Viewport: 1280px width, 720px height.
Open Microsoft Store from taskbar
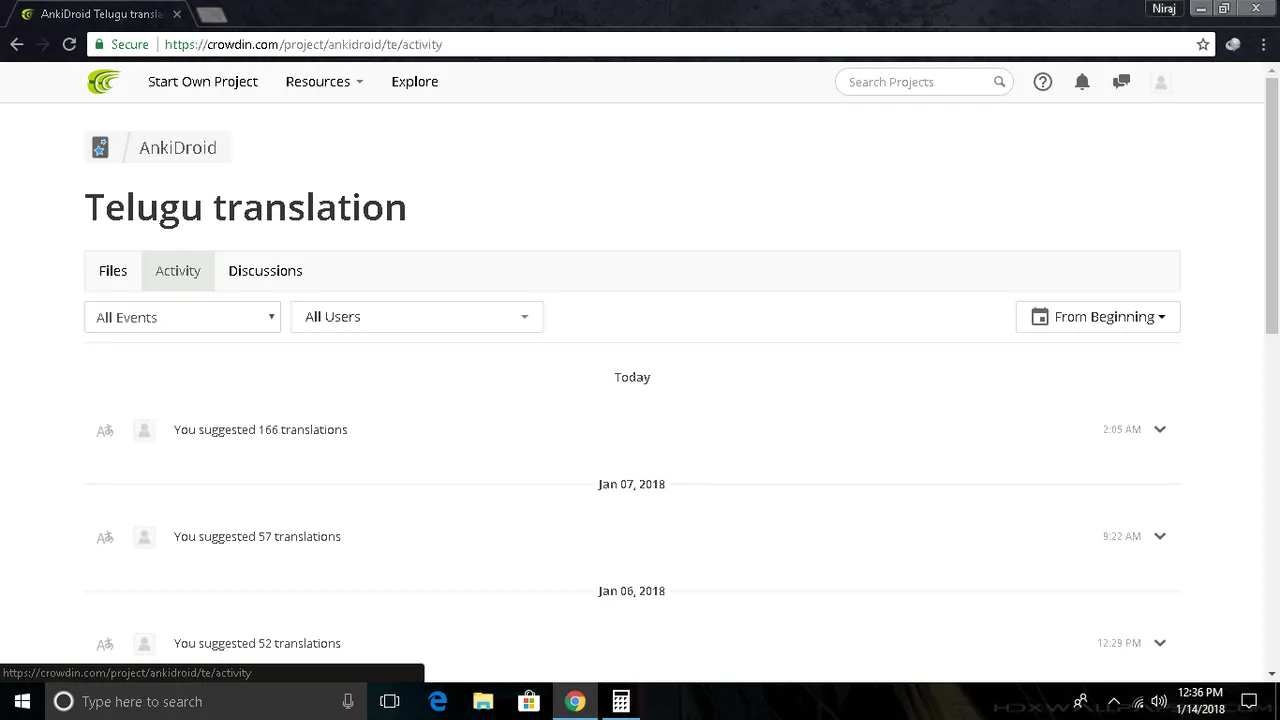click(x=529, y=701)
